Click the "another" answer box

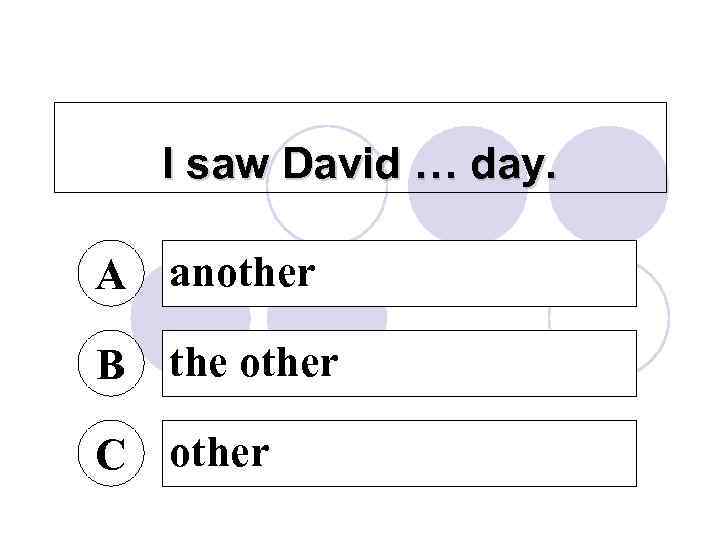click(399, 273)
